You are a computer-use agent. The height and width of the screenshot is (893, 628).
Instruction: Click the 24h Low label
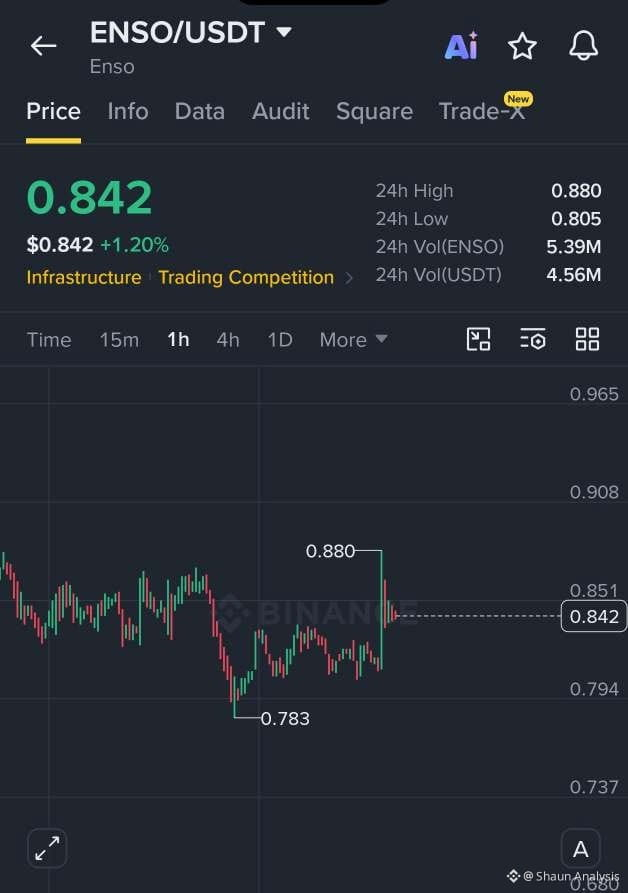click(x=412, y=219)
